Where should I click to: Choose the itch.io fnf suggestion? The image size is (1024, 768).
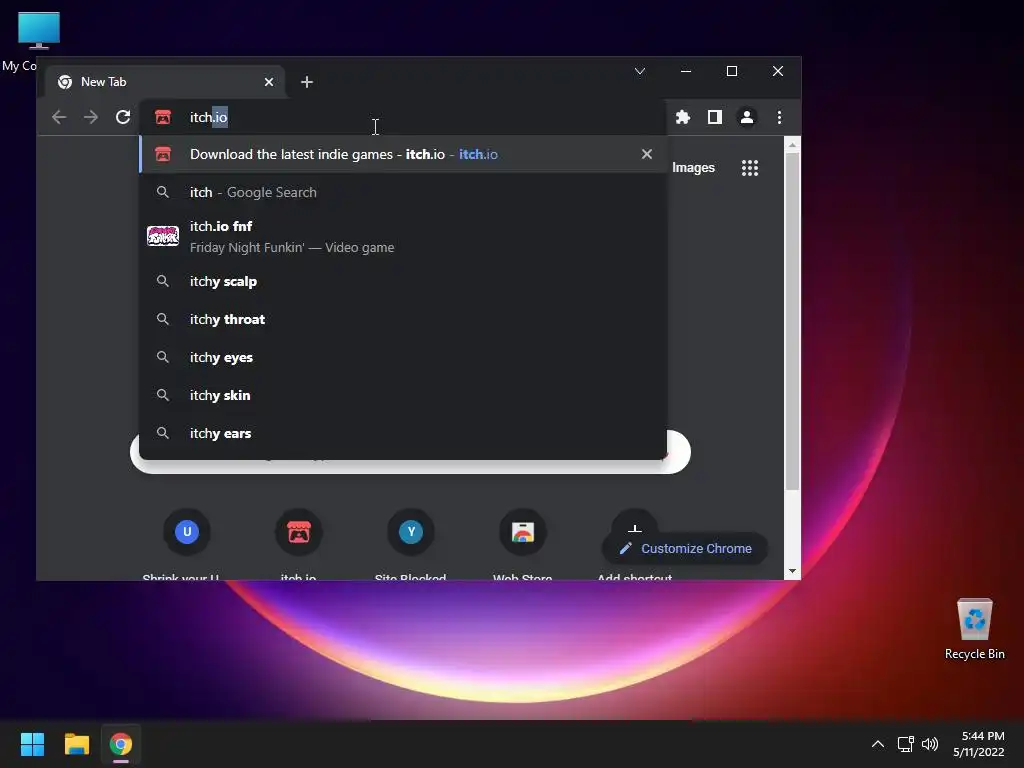(403, 236)
